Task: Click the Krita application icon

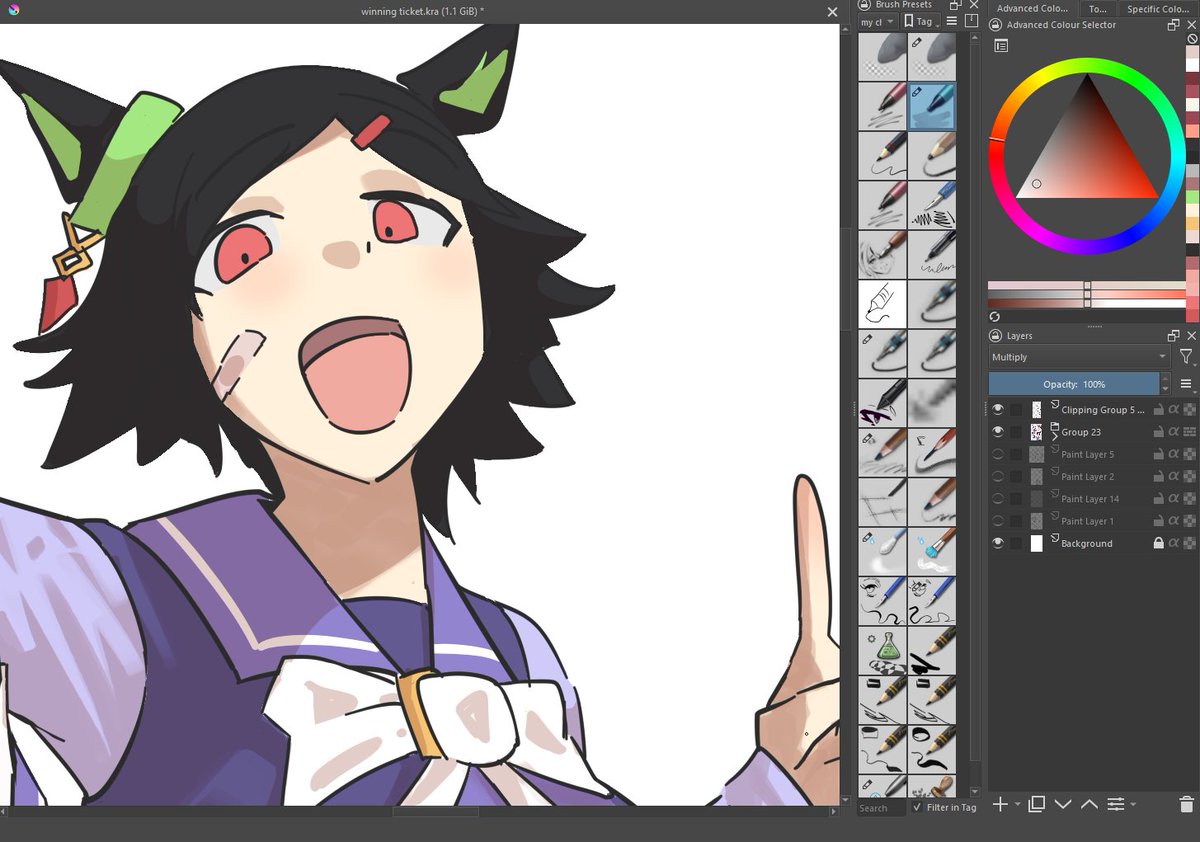Action: 12,11
